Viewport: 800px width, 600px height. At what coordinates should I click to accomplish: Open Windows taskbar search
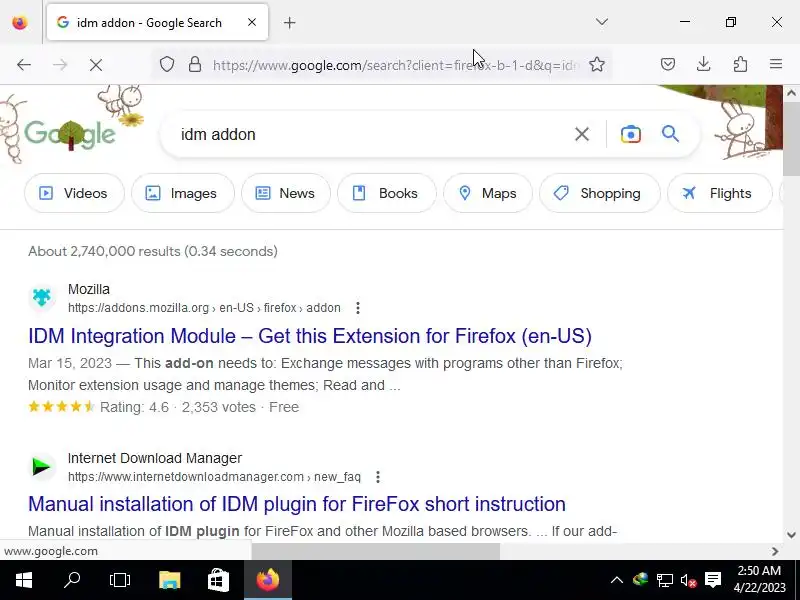coord(72,580)
